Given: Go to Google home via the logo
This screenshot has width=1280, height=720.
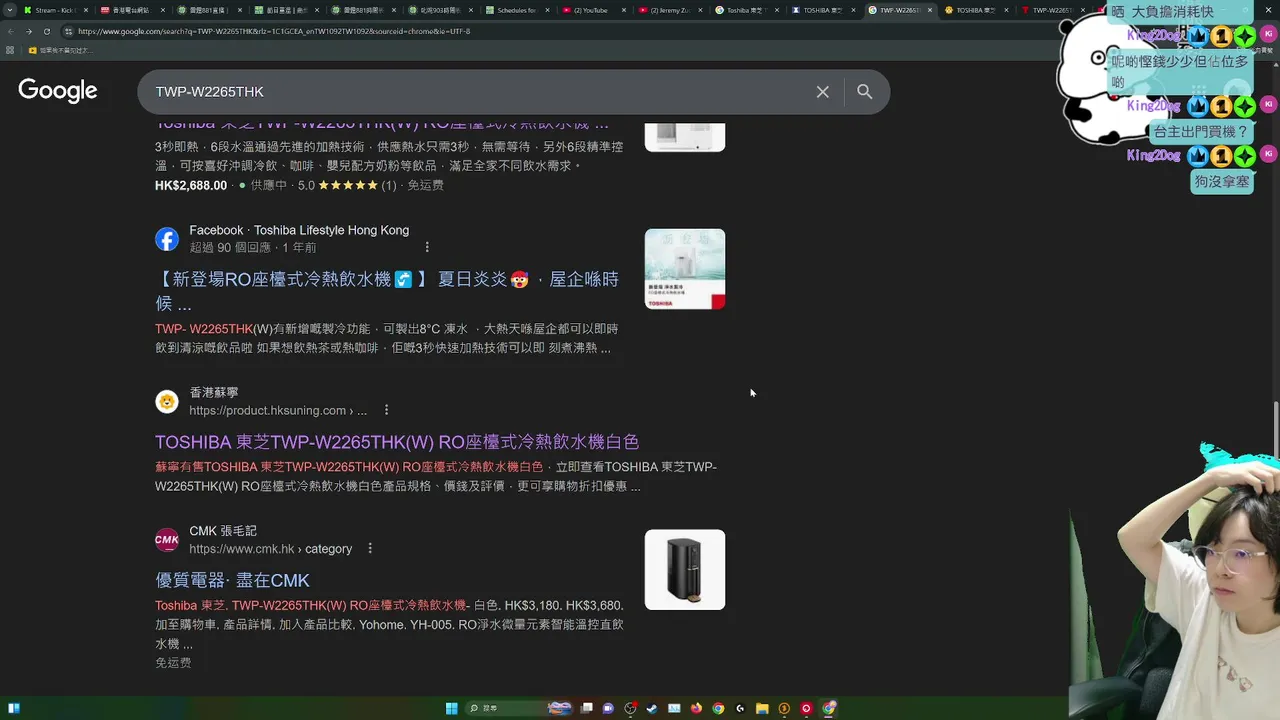Looking at the screenshot, I should tap(58, 91).
